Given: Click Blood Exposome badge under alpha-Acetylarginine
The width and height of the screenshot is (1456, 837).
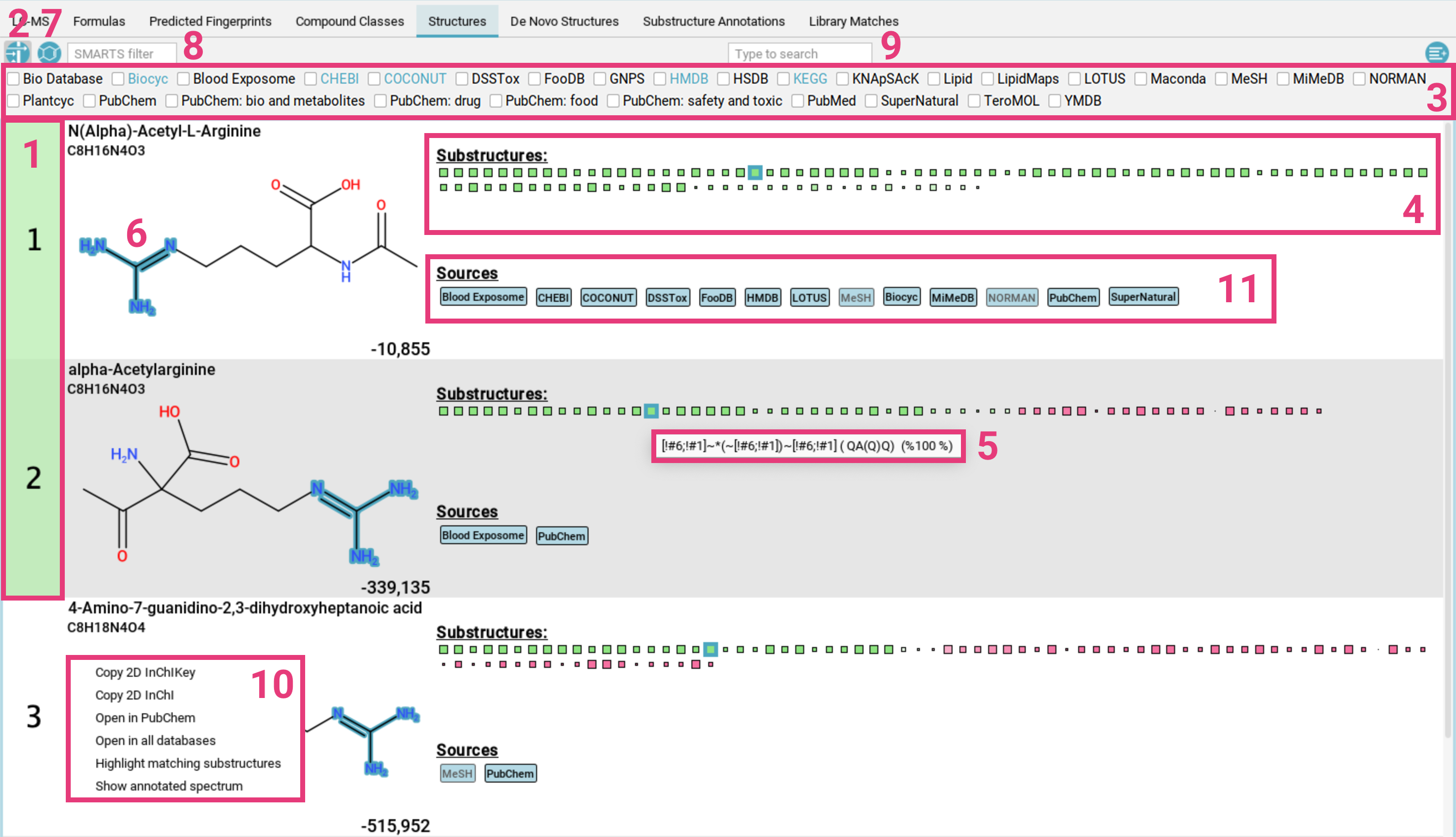Looking at the screenshot, I should pyautogui.click(x=483, y=535).
